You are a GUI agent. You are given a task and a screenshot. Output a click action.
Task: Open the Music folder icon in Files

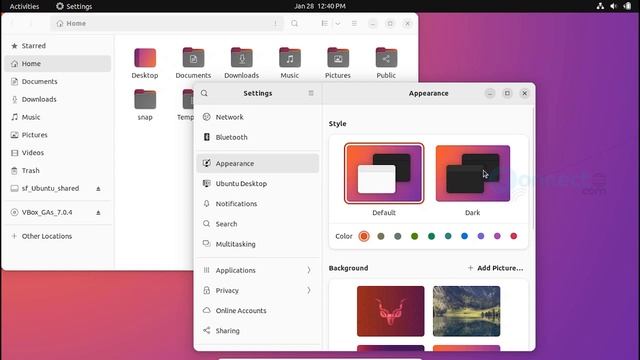click(x=290, y=58)
